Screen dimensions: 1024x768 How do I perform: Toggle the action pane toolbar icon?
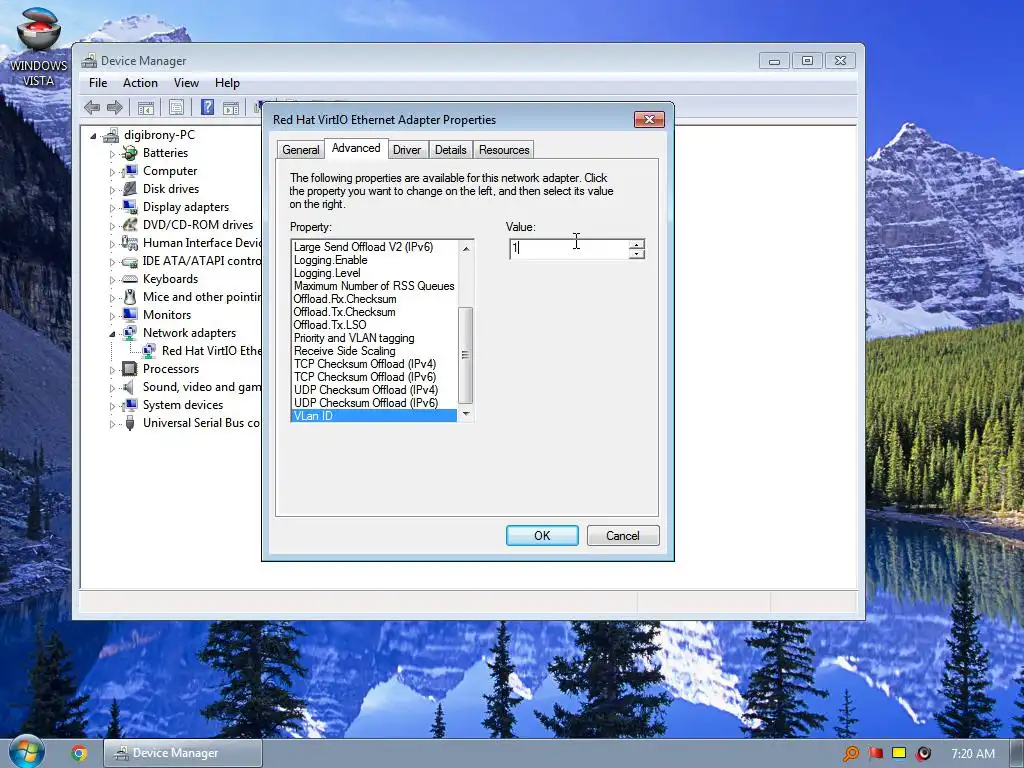click(x=231, y=108)
